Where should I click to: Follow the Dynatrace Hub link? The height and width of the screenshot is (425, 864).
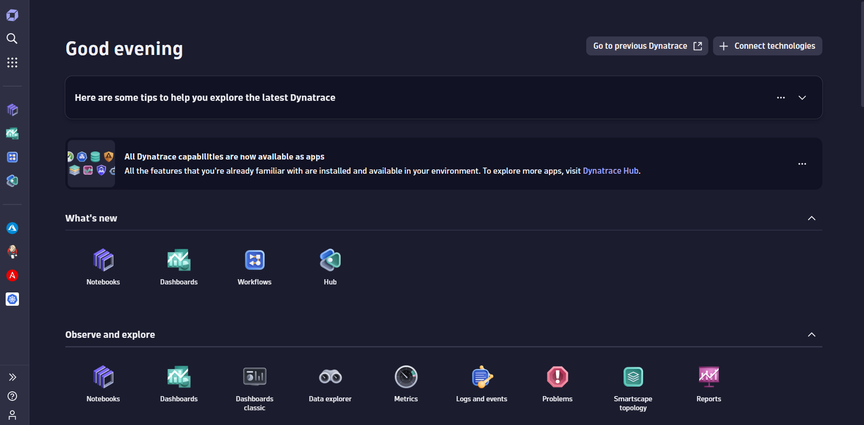point(611,171)
